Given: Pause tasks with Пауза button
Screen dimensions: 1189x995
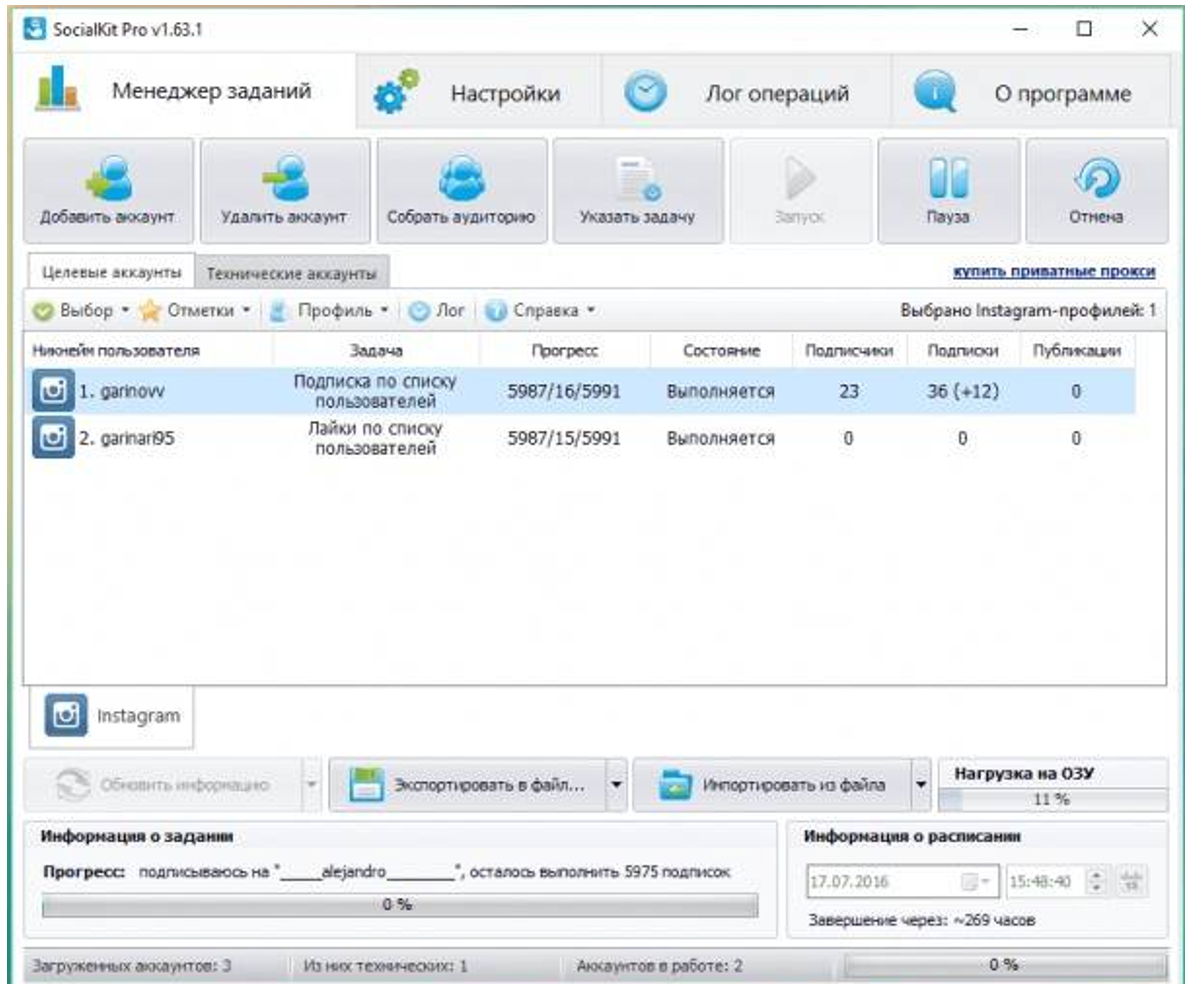Looking at the screenshot, I should click(x=949, y=190).
